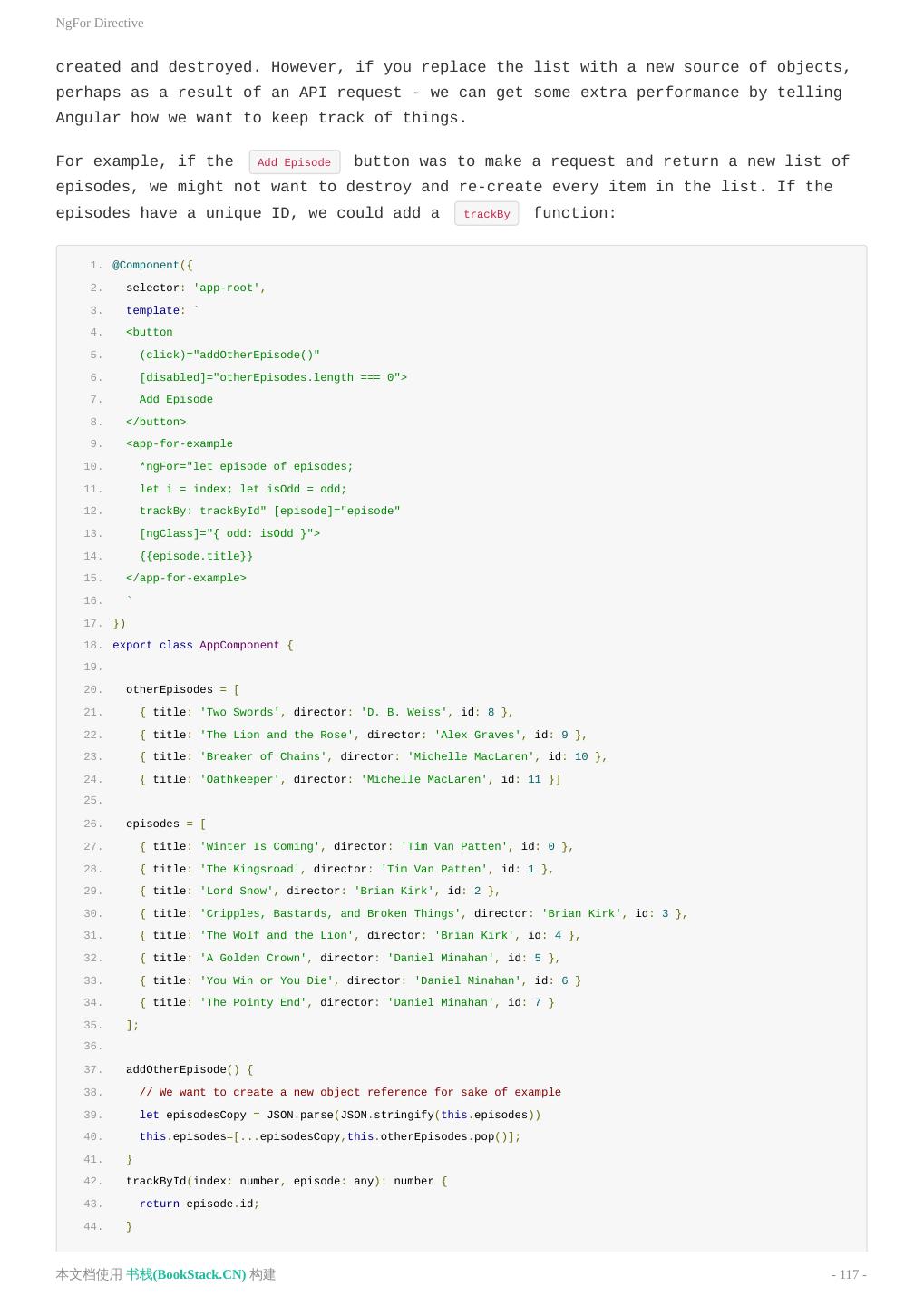Image resolution: width=924 pixels, height=1306 pixels.
Task: Open the BookStack.CN footer link
Action: 186,1274
